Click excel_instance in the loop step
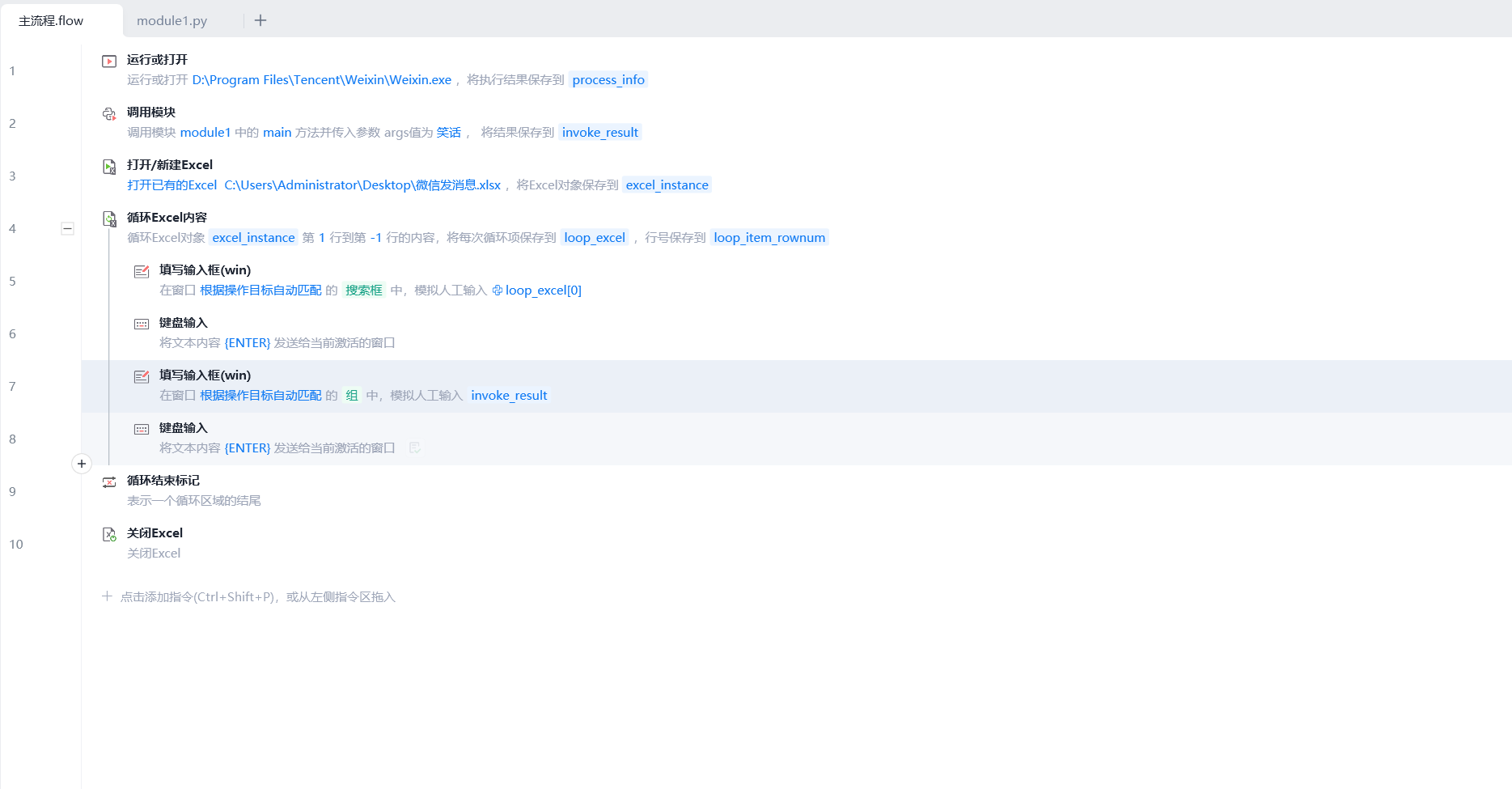Image resolution: width=1512 pixels, height=789 pixels. click(254, 237)
